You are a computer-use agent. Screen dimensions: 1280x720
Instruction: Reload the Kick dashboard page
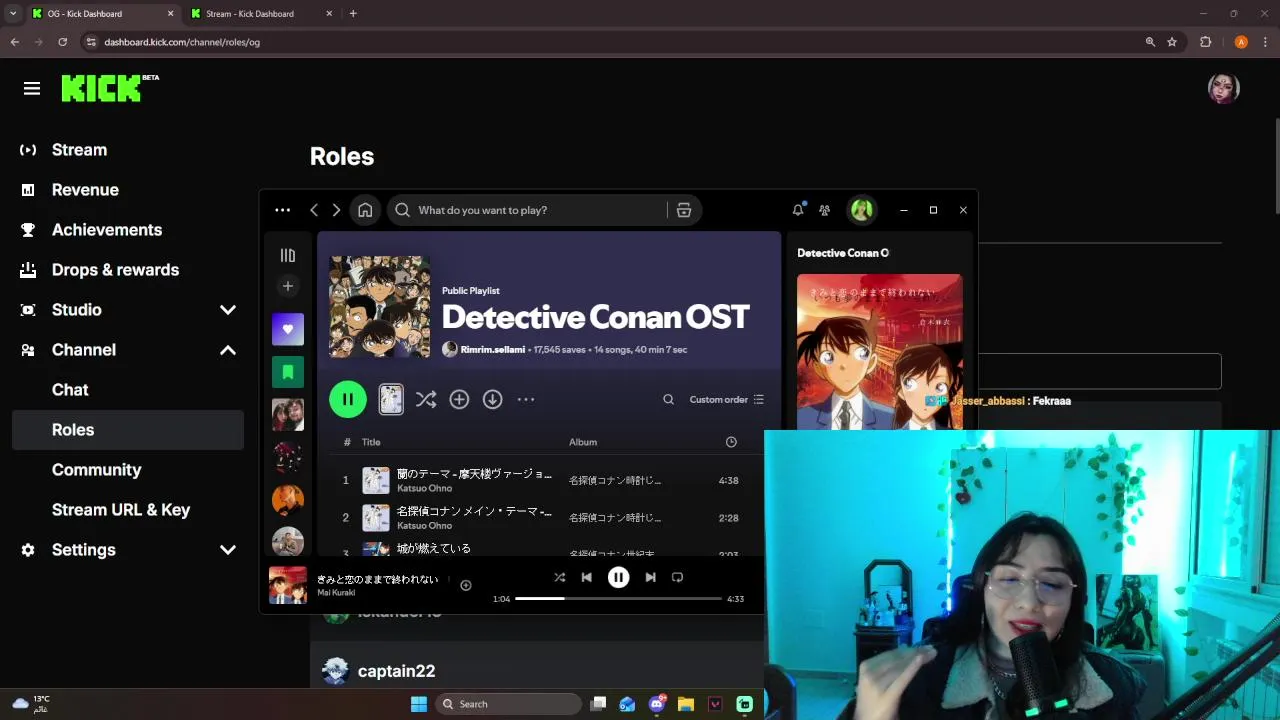click(62, 42)
